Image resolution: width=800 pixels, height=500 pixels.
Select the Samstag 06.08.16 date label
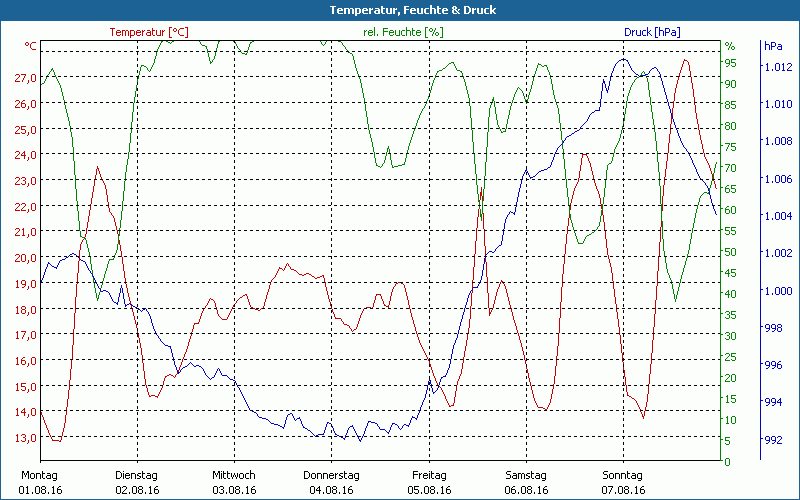pos(526,482)
